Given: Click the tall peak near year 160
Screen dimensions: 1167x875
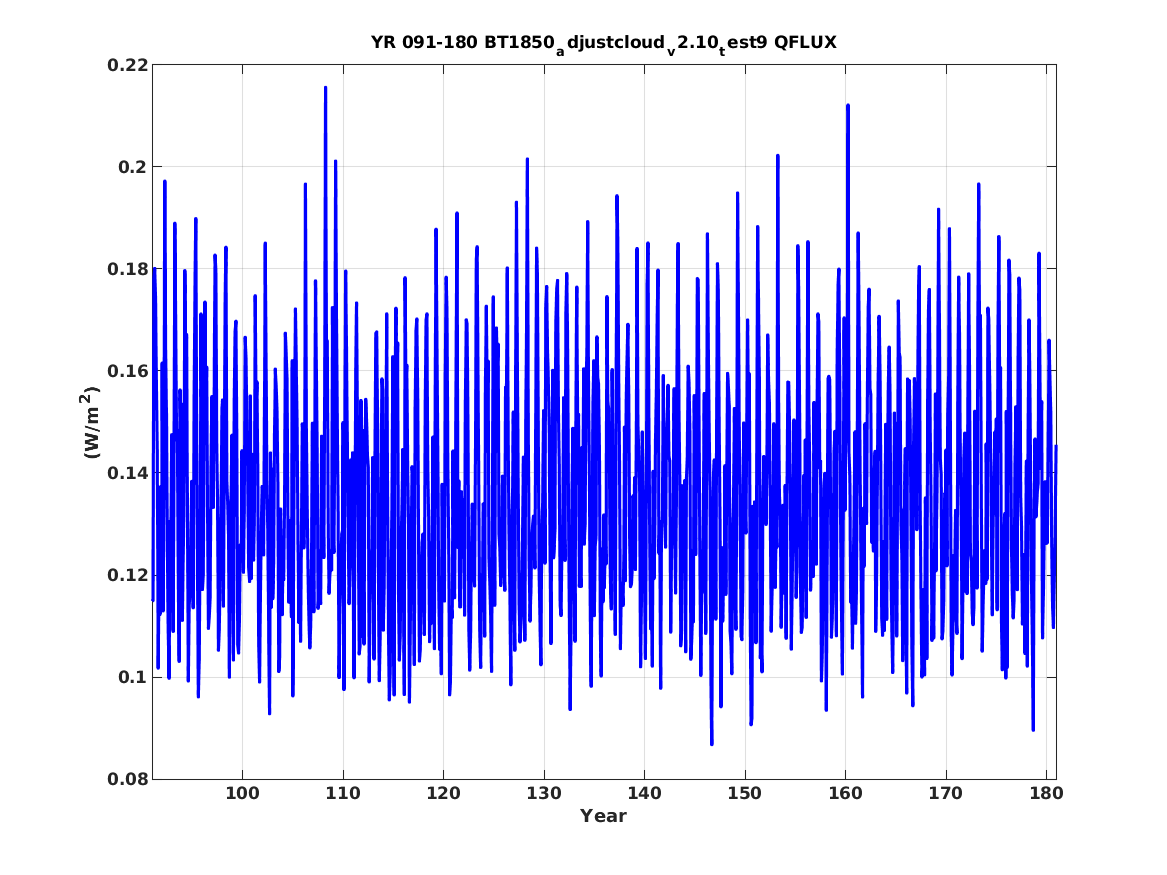Looking at the screenshot, I should [848, 106].
